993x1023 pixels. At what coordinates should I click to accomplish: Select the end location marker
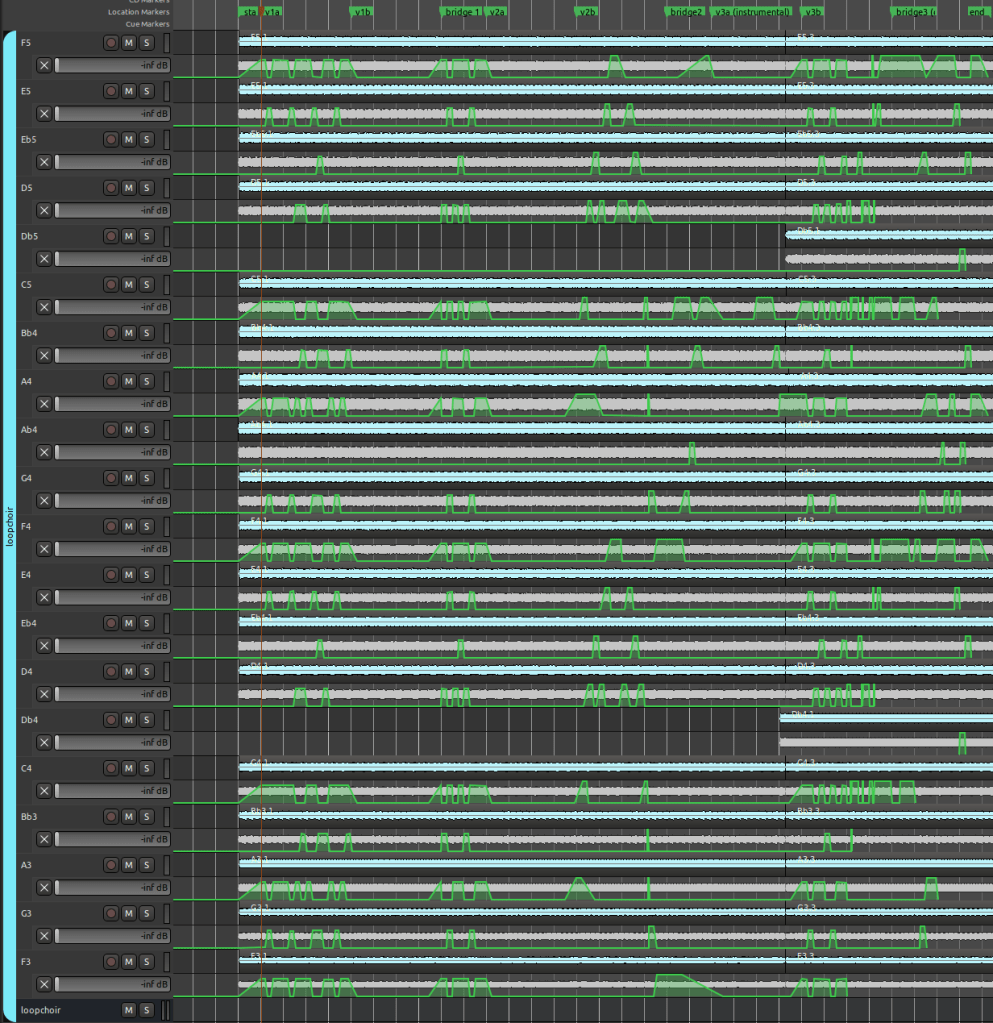(x=976, y=12)
